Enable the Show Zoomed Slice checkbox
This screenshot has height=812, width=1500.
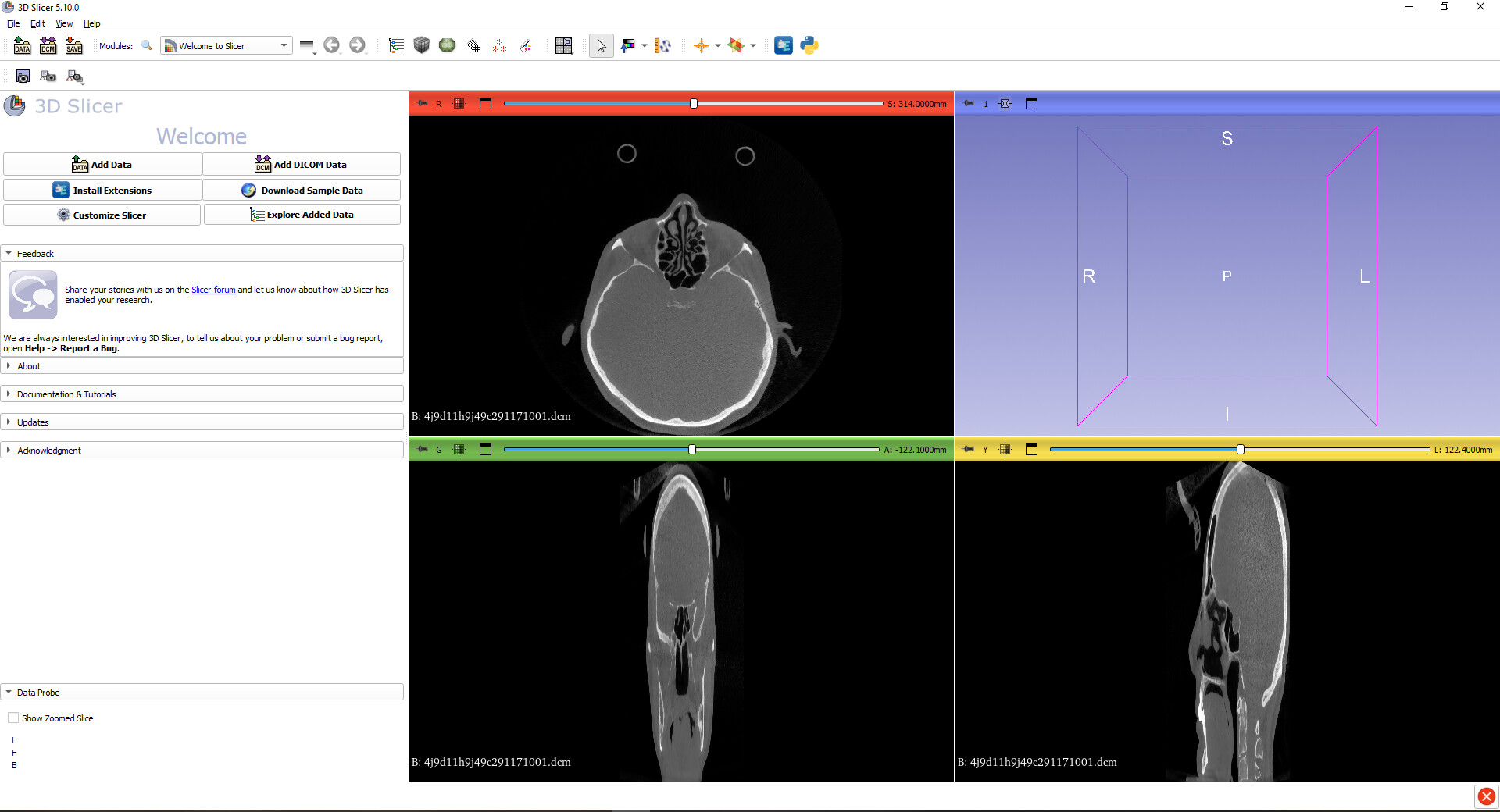(13, 718)
